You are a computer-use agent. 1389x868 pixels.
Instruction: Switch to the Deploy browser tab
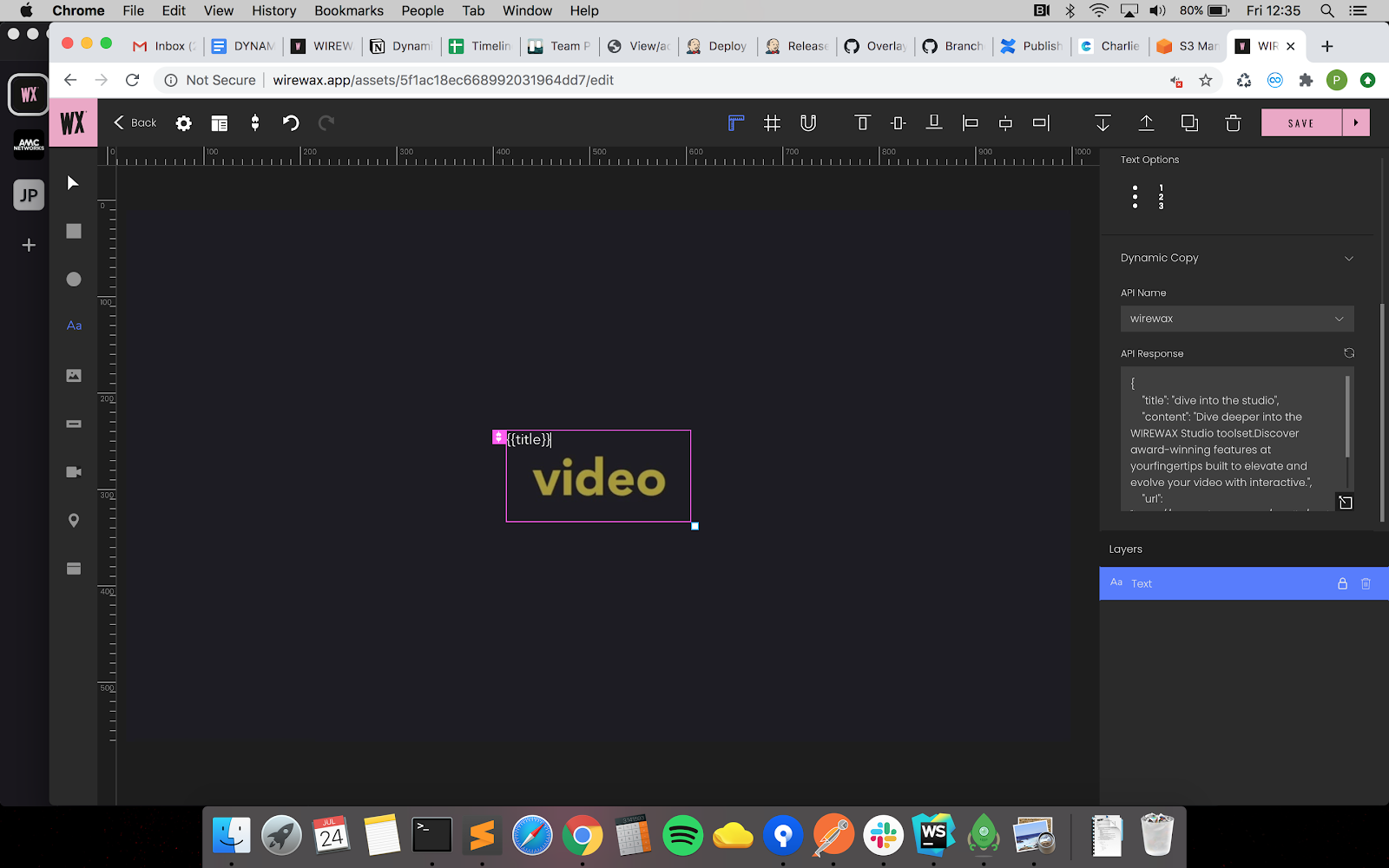click(717, 46)
